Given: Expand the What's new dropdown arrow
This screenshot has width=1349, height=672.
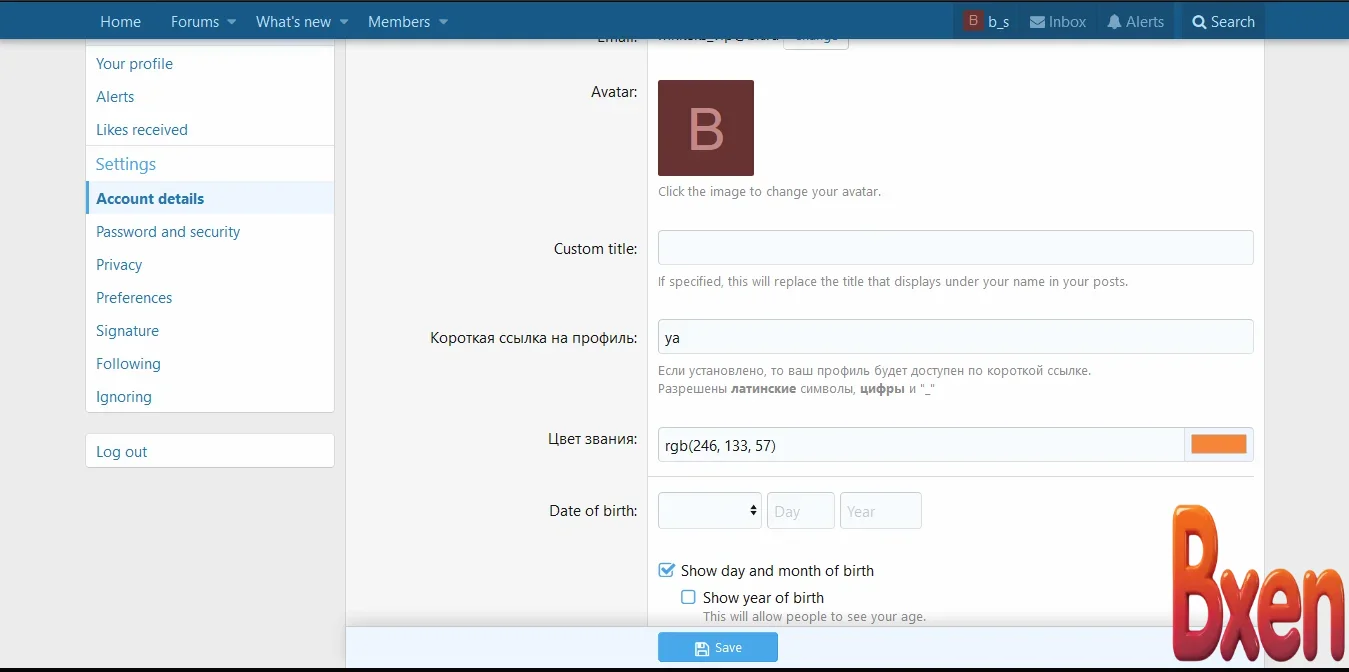Looking at the screenshot, I should [344, 22].
